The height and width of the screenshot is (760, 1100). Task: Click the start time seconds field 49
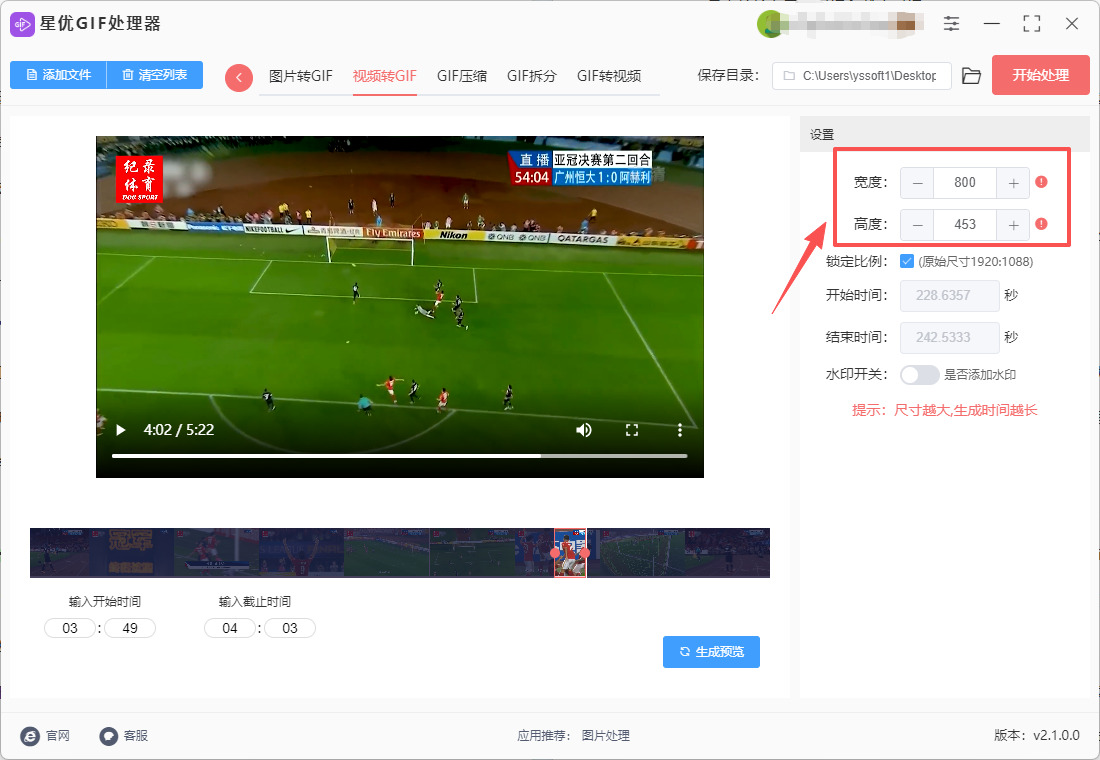click(x=130, y=628)
